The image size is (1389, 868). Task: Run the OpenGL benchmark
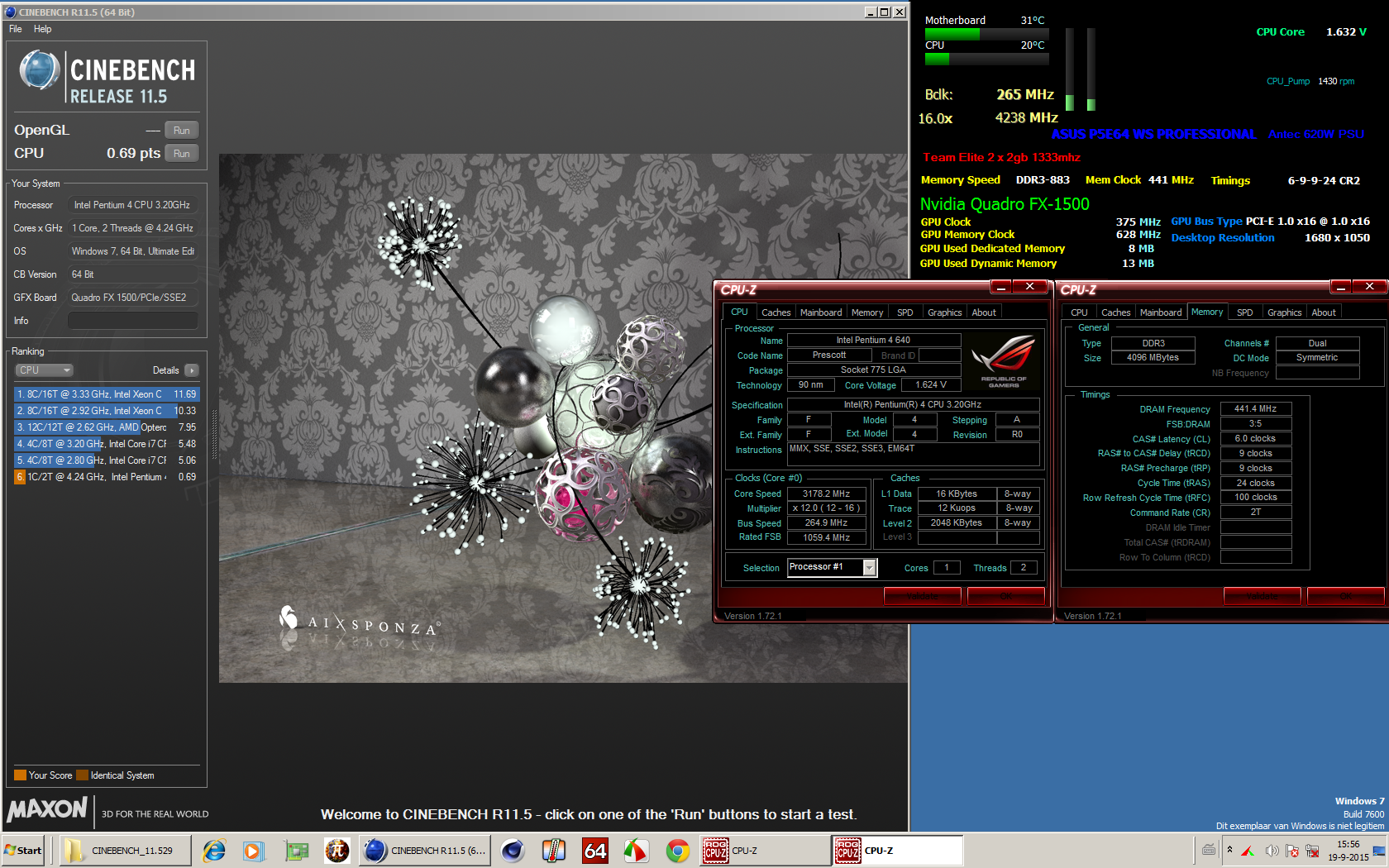(182, 131)
